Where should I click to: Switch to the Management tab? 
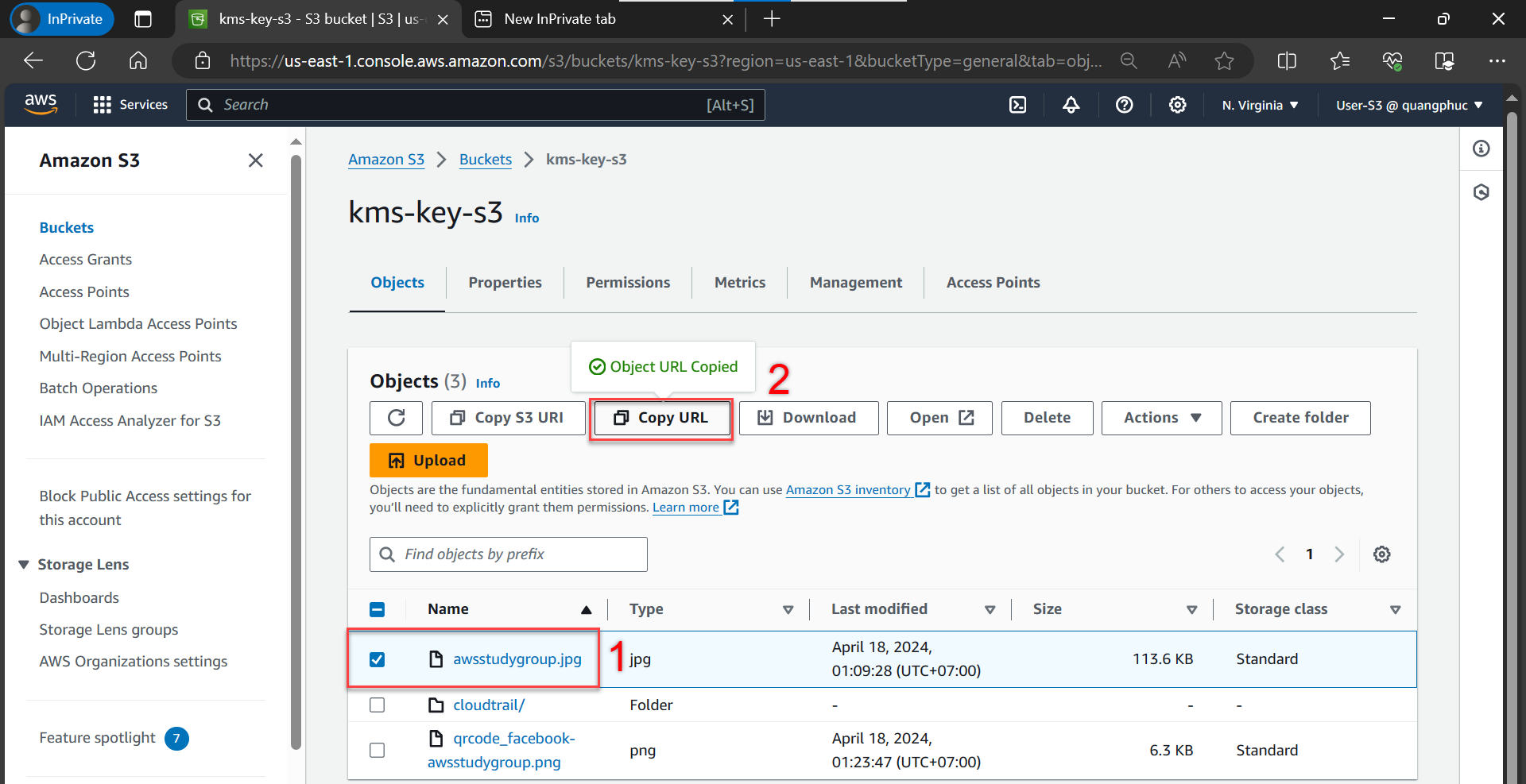[856, 283]
